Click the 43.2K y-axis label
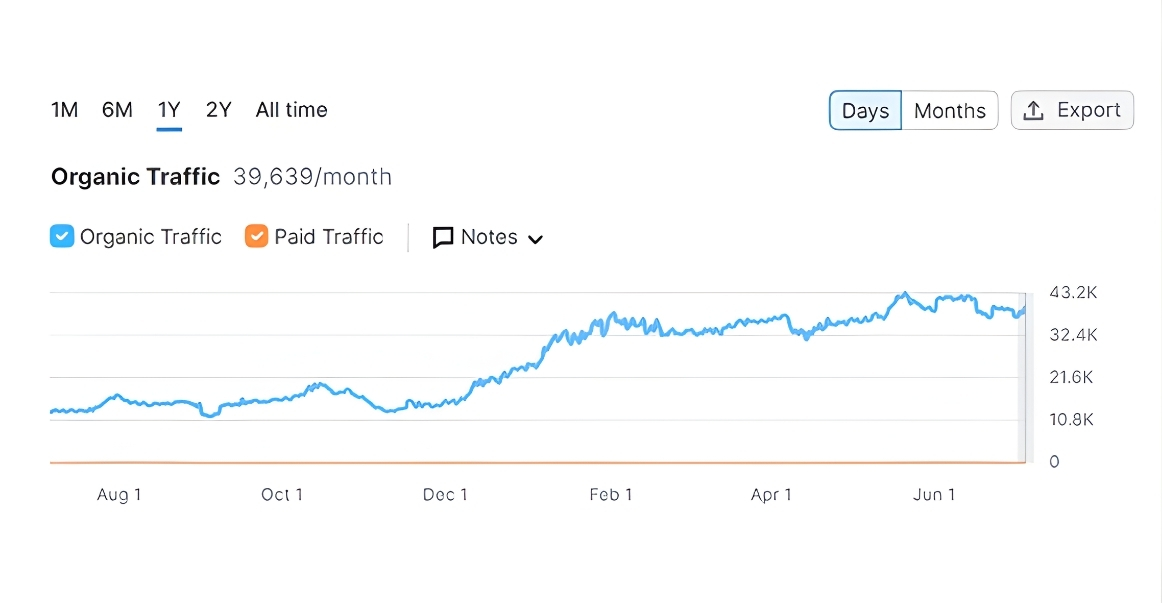Image resolution: width=1162 pixels, height=603 pixels. (x=1073, y=293)
